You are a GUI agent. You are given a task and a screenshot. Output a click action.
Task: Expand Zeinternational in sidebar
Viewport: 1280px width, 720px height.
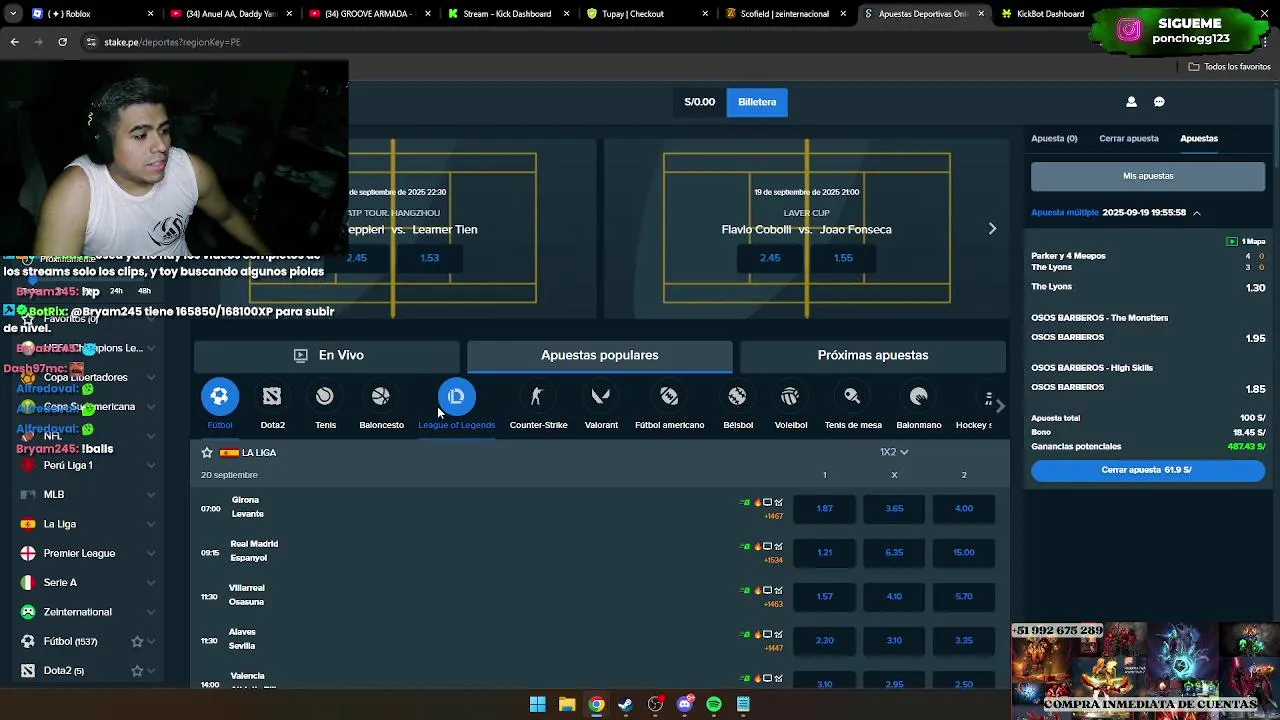[x=151, y=612]
